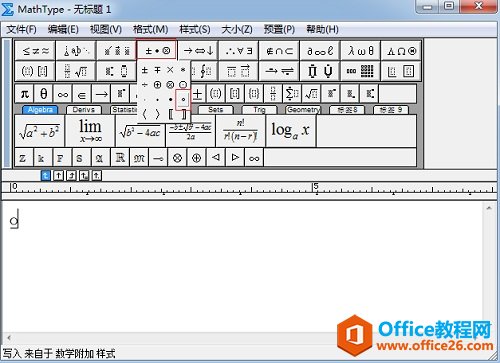This screenshot has width=500, height=363.
Task: Switch to the Geometry tab
Action: coord(303,110)
